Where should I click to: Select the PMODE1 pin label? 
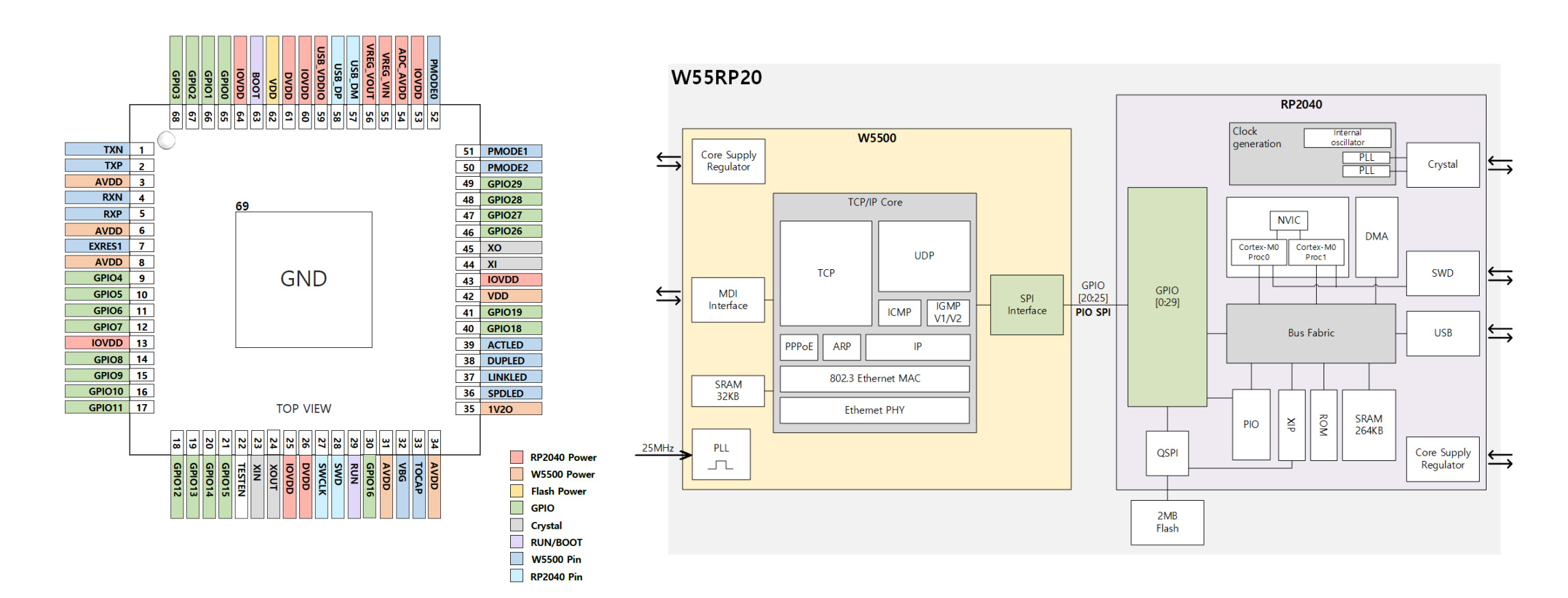(511, 151)
